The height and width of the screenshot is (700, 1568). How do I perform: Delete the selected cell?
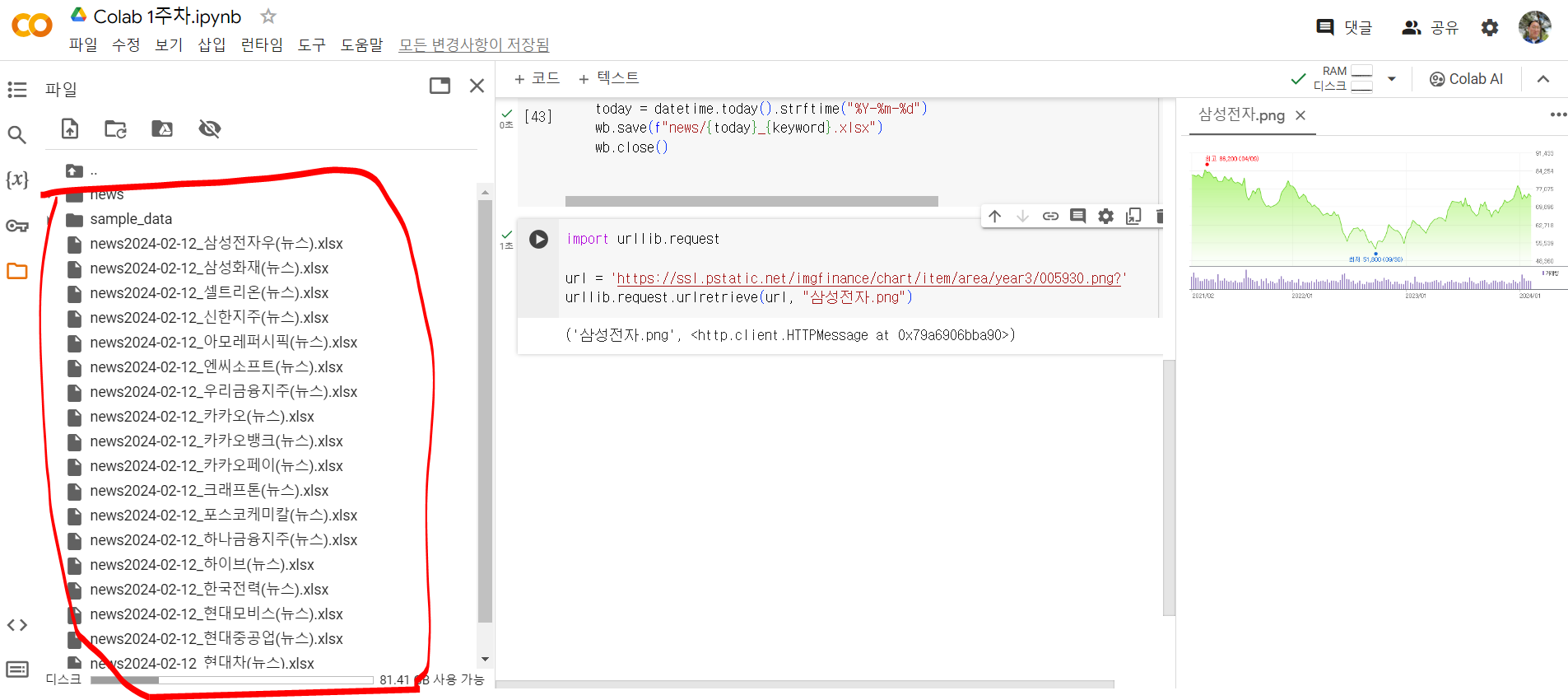(1159, 216)
